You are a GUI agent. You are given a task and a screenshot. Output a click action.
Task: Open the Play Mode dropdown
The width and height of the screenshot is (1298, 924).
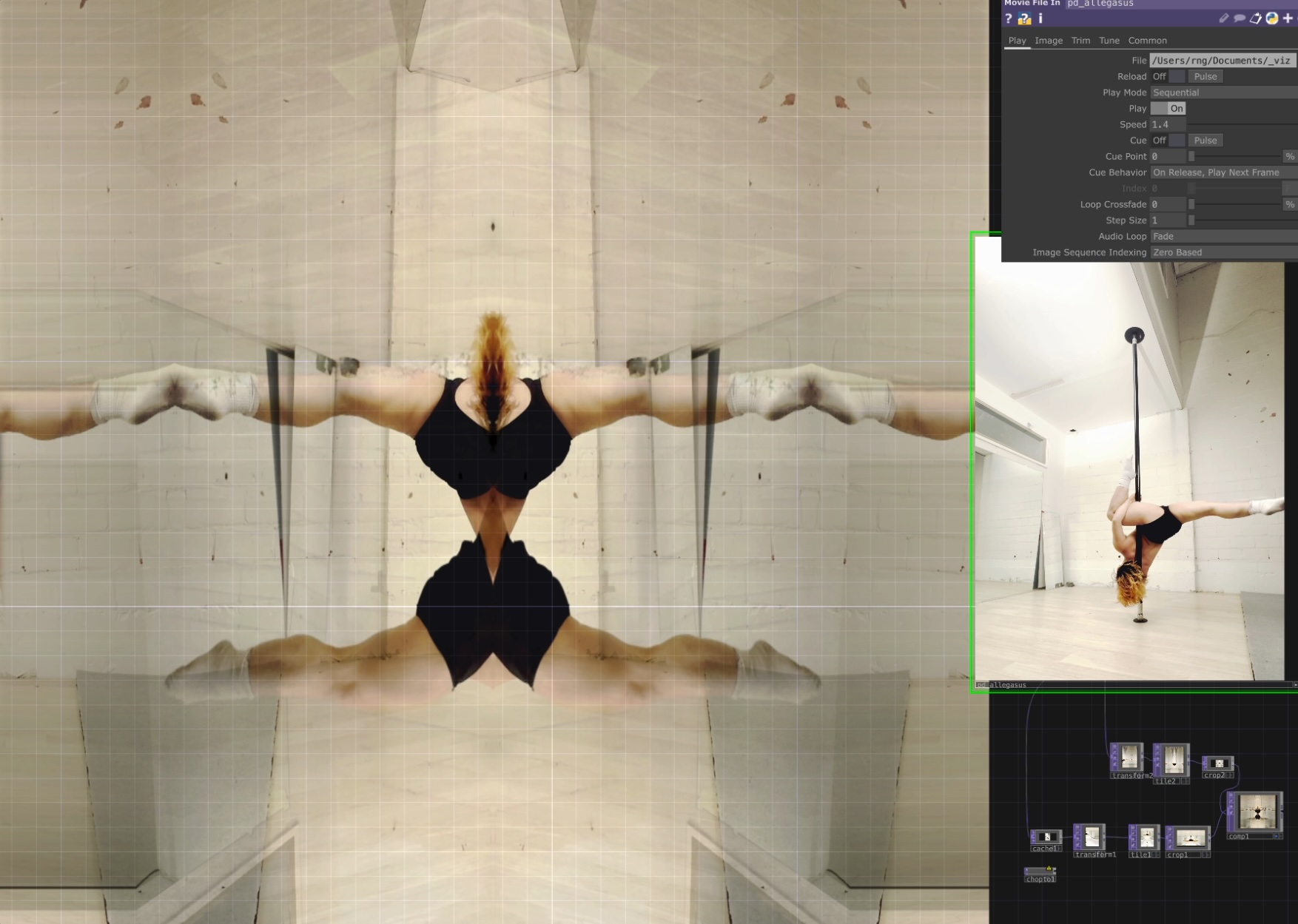[1223, 92]
